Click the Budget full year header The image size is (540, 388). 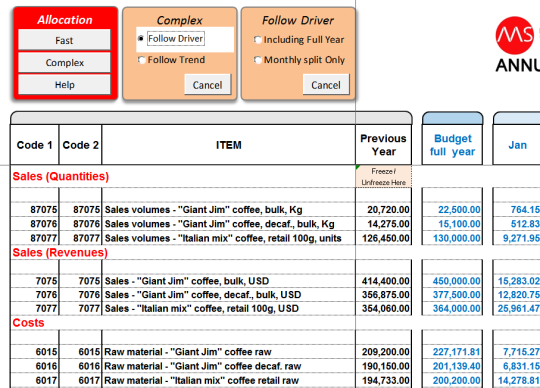click(x=452, y=145)
